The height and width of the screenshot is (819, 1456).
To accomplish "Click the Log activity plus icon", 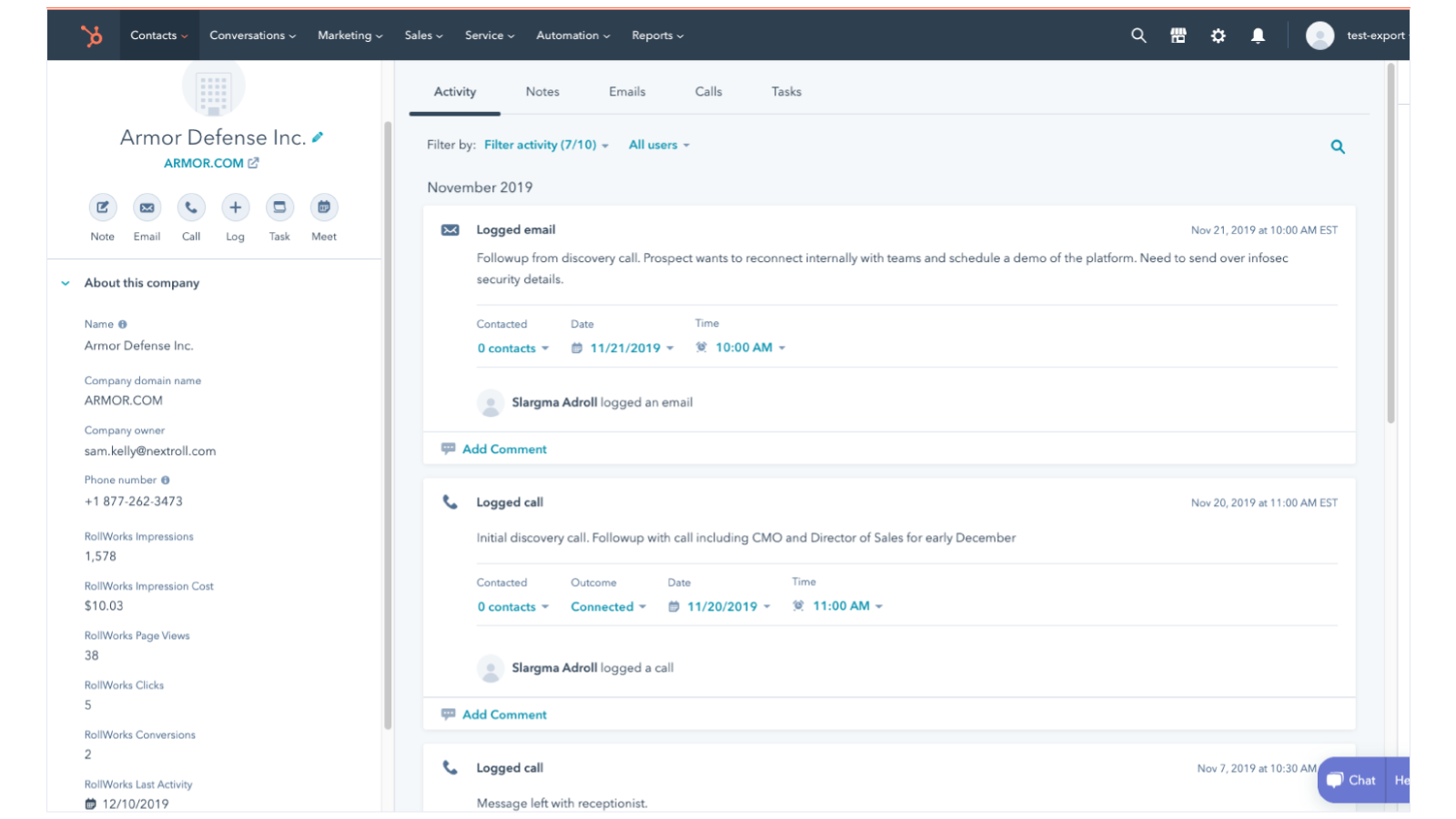I will tap(235, 207).
